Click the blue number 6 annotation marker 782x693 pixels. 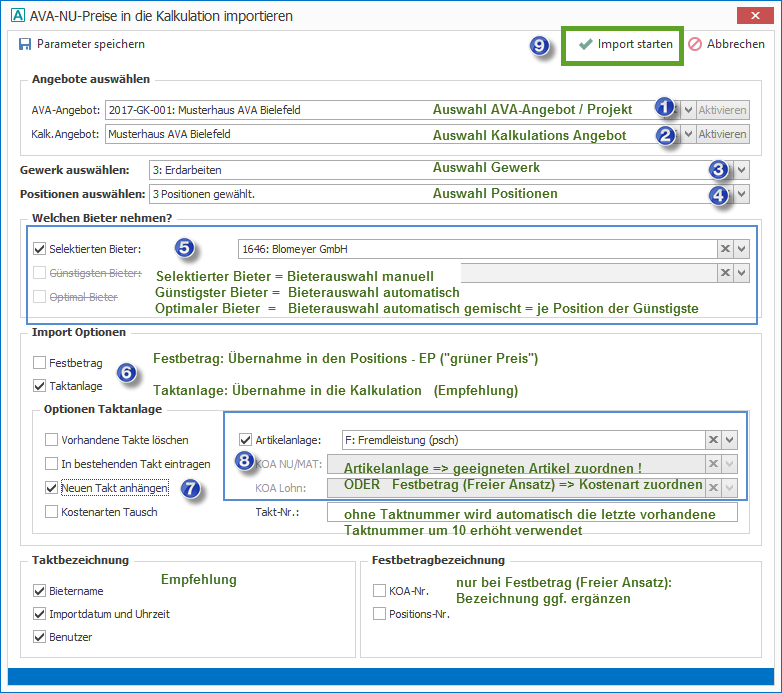coord(127,372)
